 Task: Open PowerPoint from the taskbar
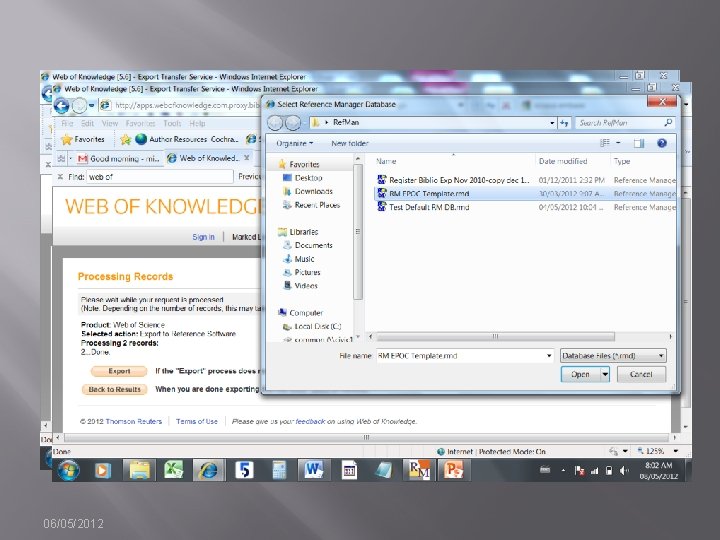454,470
